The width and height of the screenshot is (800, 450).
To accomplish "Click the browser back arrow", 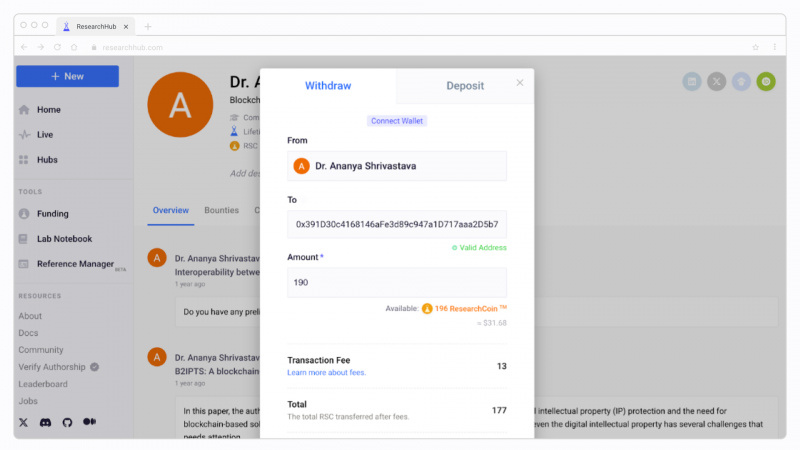I will click(x=24, y=47).
